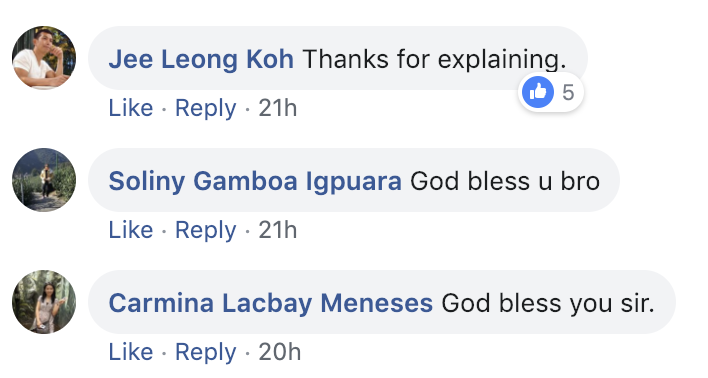
Task: Open the 20h timestamp link
Action: (x=279, y=352)
